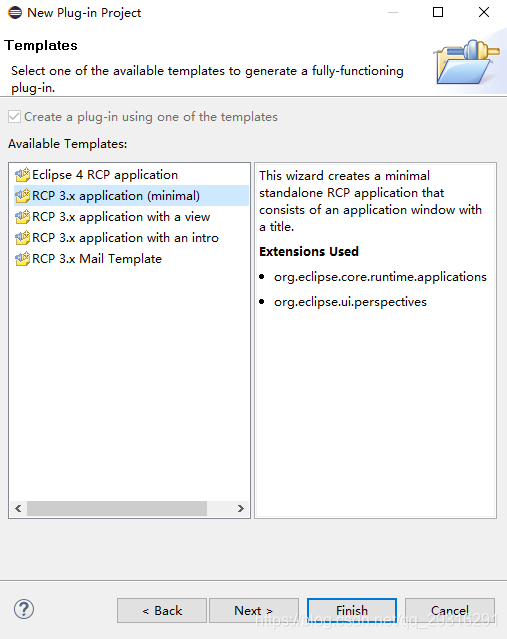
Task: Click the Extensions Used heading
Action: [x=309, y=251]
